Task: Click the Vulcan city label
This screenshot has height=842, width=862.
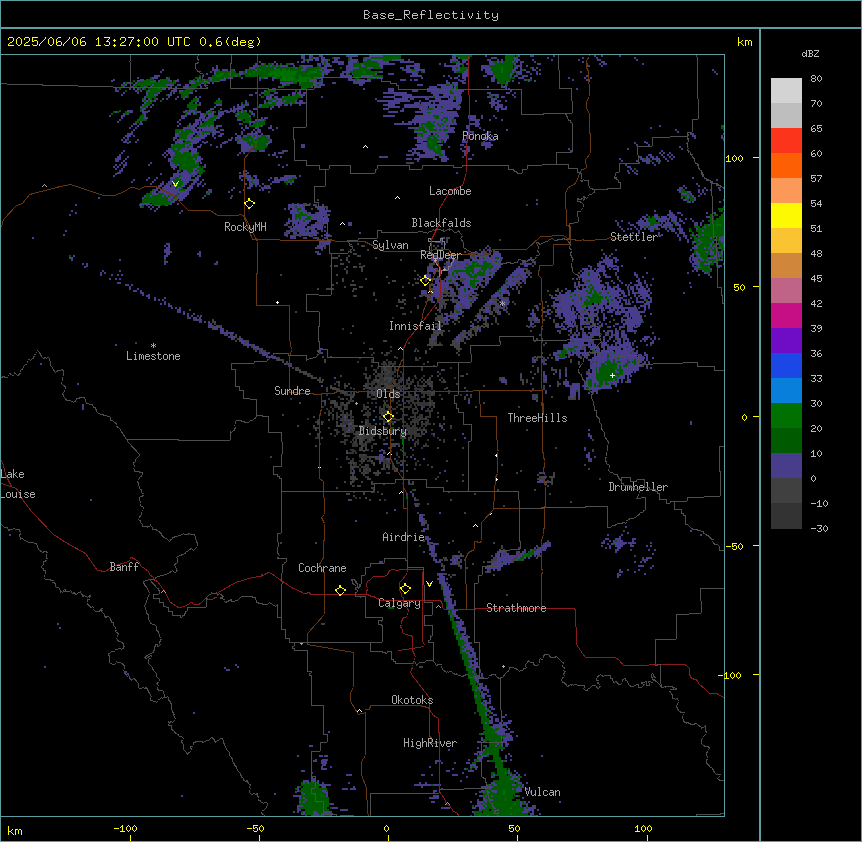Action: pos(543,792)
